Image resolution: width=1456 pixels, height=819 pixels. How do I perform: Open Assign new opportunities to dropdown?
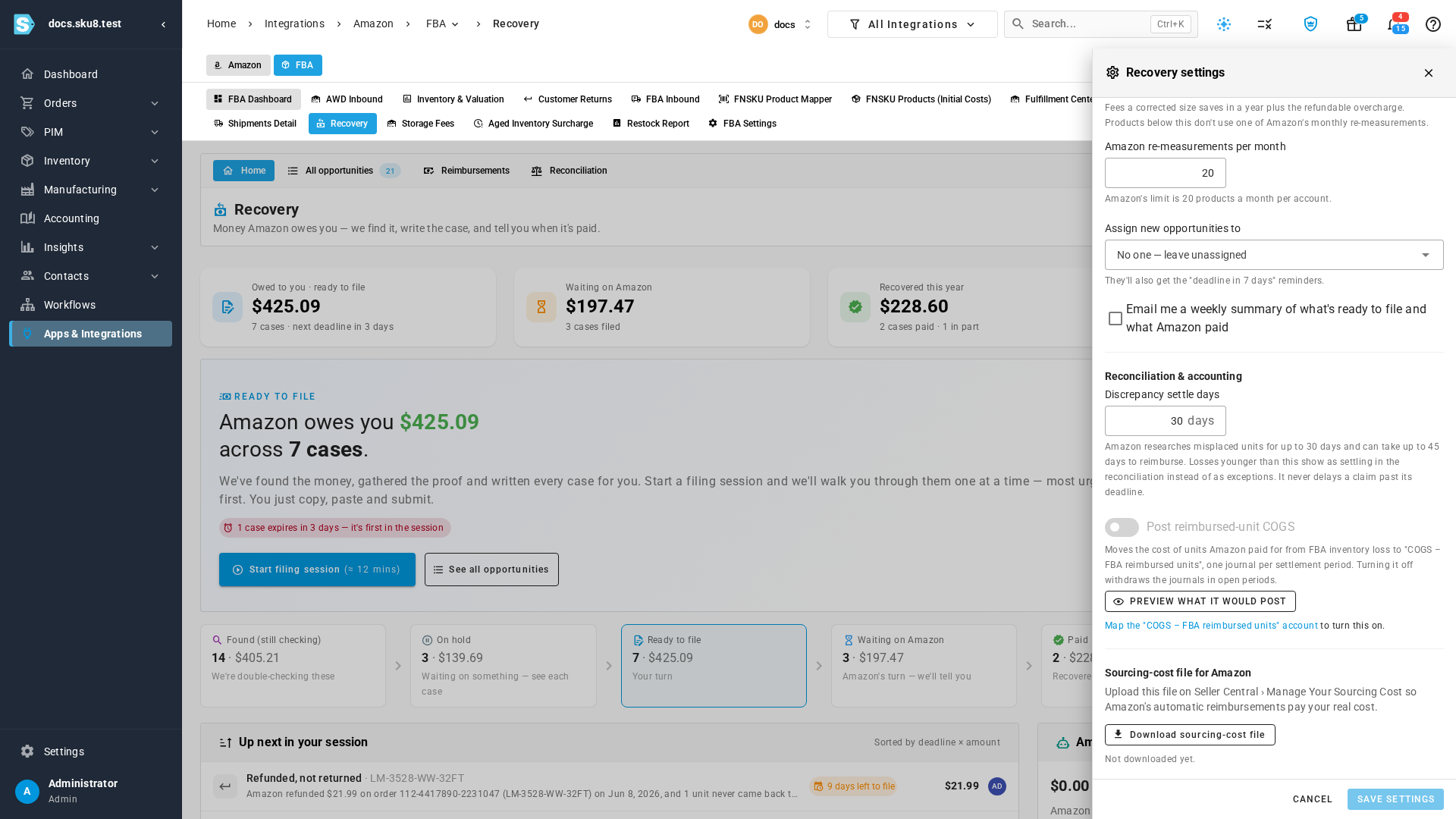(1274, 255)
